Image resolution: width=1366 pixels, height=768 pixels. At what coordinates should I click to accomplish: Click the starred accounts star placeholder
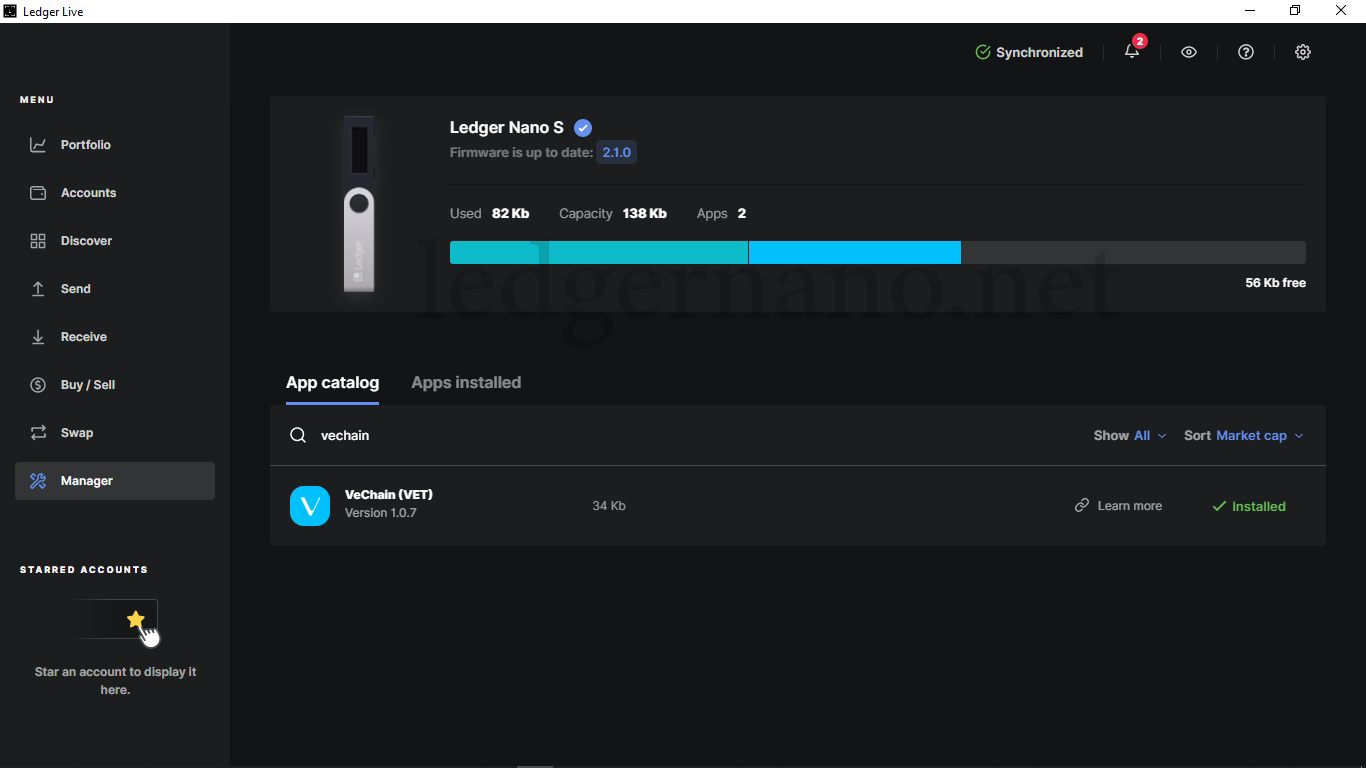point(136,620)
